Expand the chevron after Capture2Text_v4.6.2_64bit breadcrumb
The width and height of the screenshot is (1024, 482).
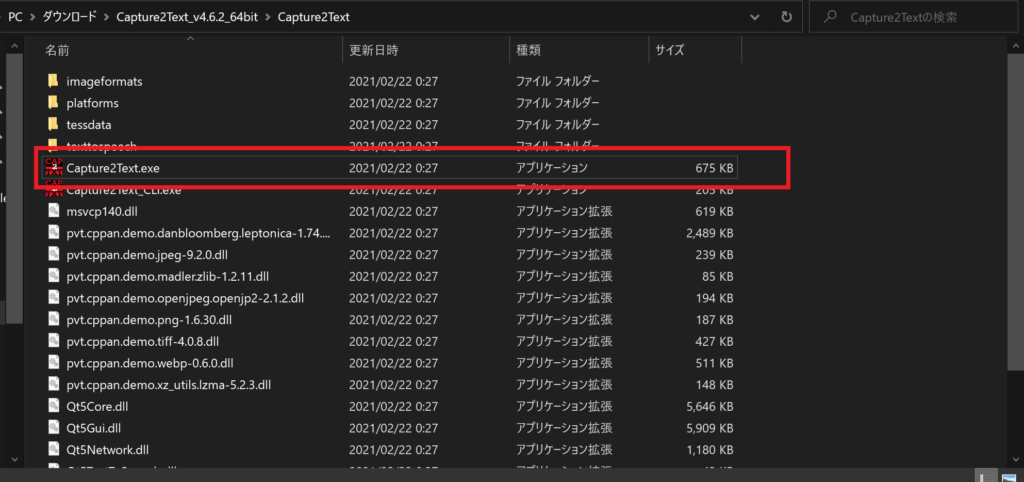(268, 18)
